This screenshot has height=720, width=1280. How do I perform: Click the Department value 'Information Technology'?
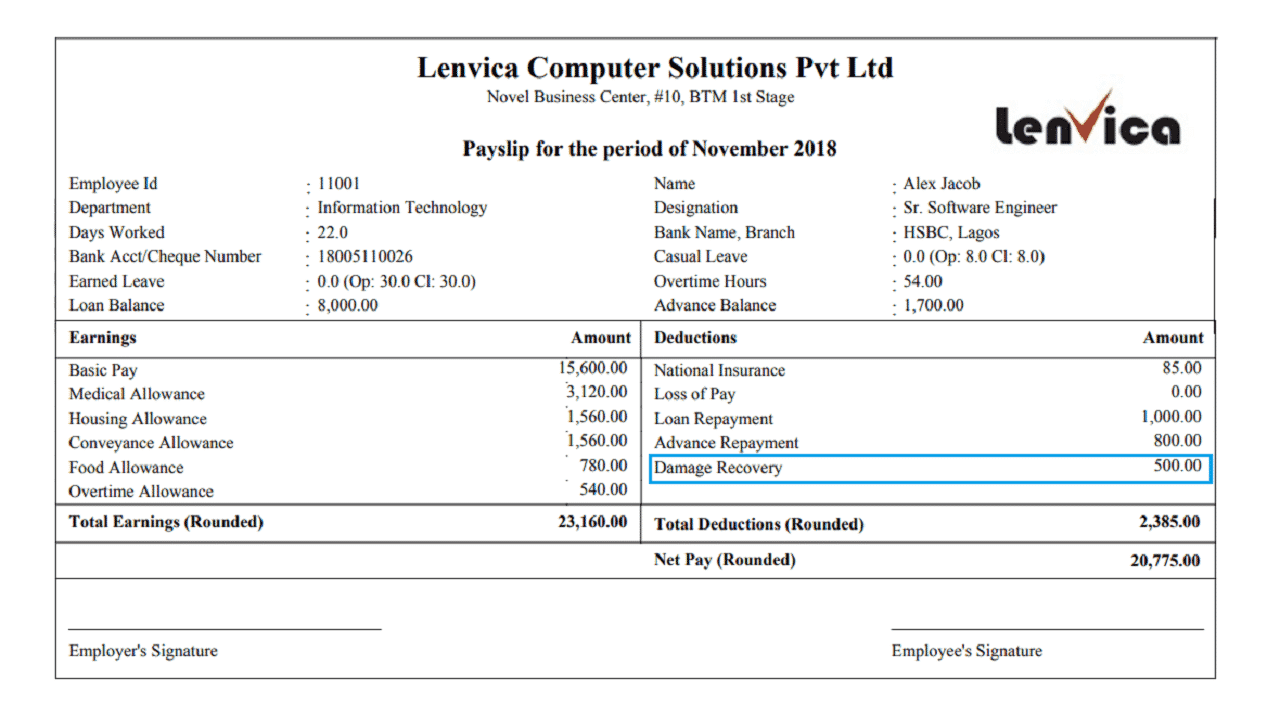[x=402, y=208]
